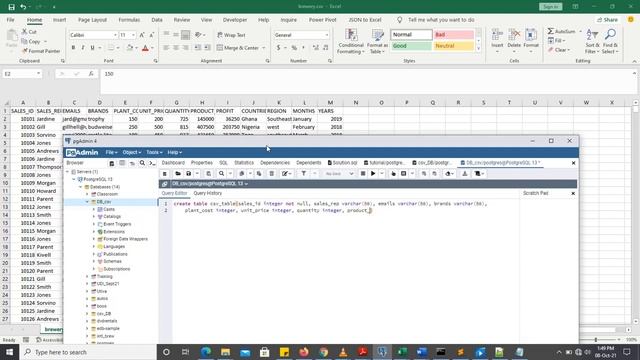This screenshot has width=640, height=360.
Task: Switch to the Dashboard tab in pgAdmin
Action: (x=173, y=163)
